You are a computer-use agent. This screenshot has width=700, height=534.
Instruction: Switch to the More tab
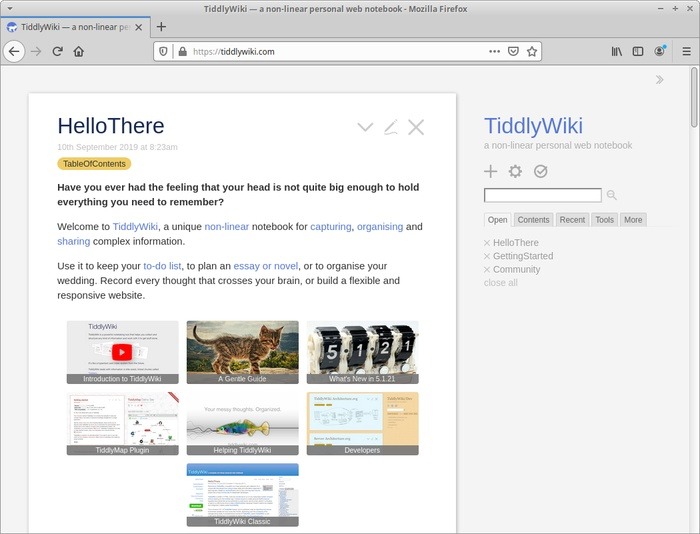633,220
